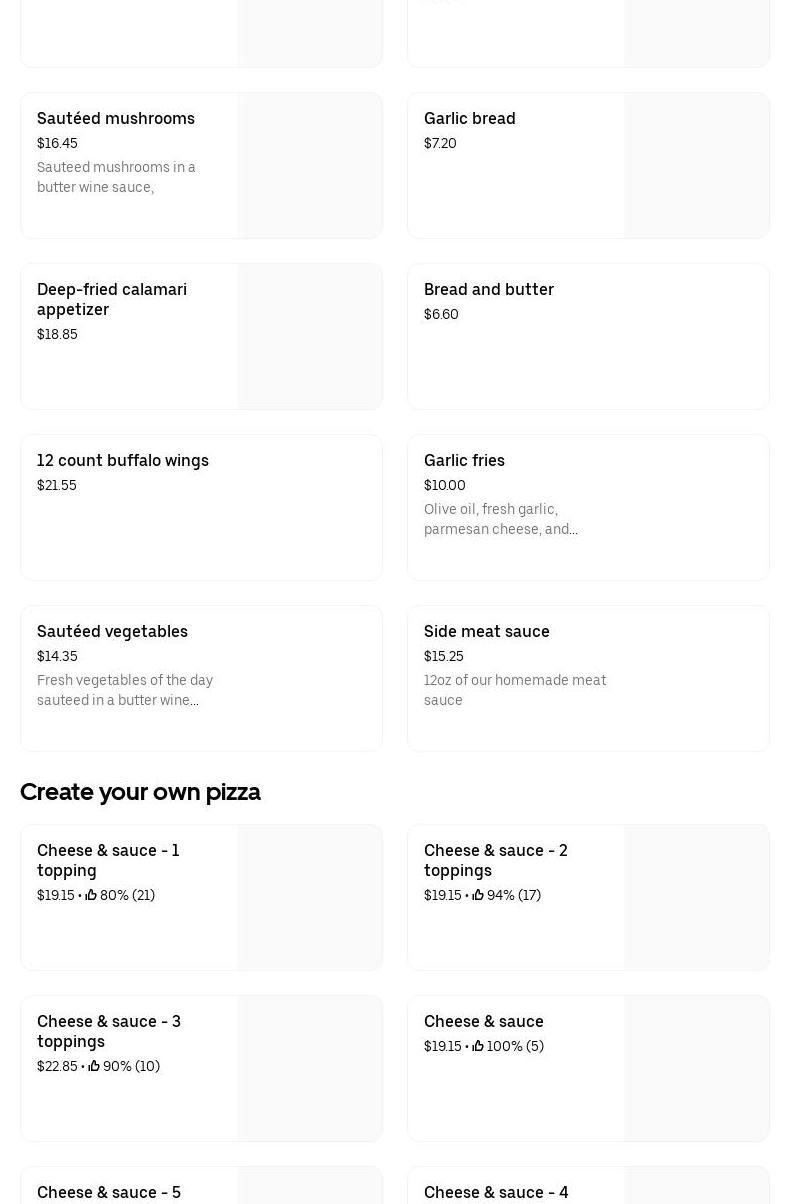Click the Sautéed mushrooms image placeholder
The width and height of the screenshot is (804, 1204).
pos(309,166)
